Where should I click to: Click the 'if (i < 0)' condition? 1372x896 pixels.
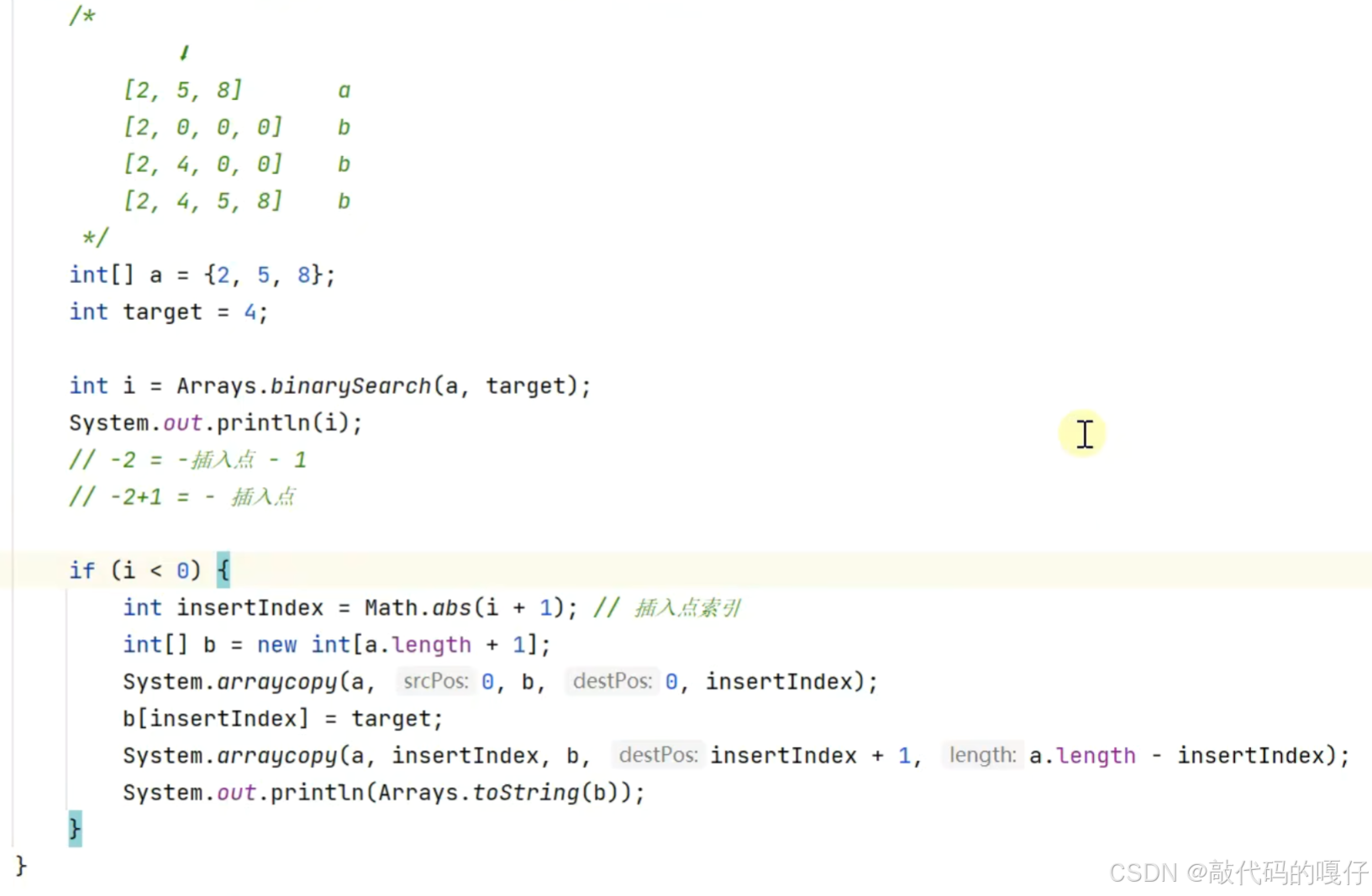135,570
